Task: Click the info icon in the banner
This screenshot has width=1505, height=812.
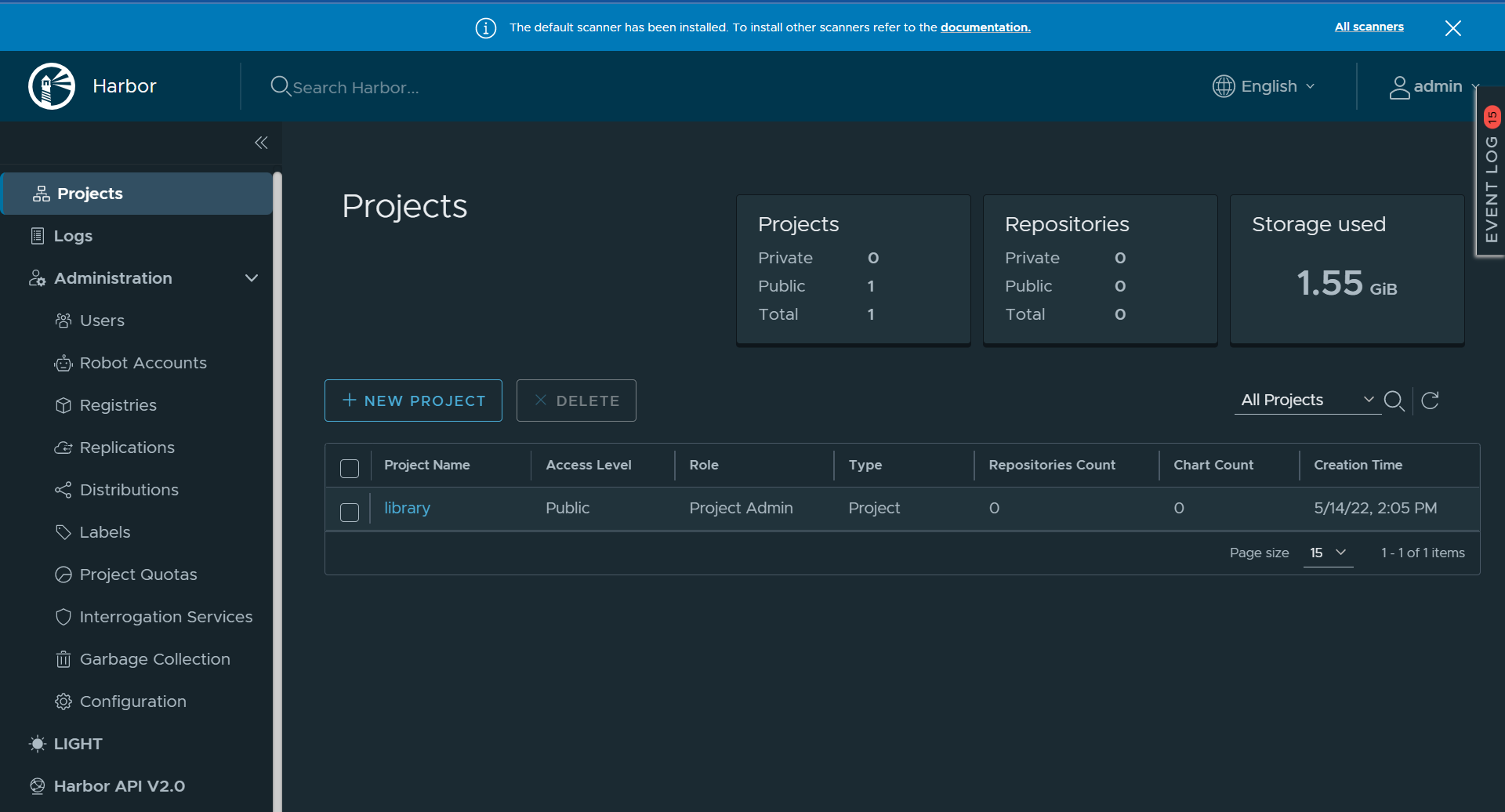Action: pos(486,28)
